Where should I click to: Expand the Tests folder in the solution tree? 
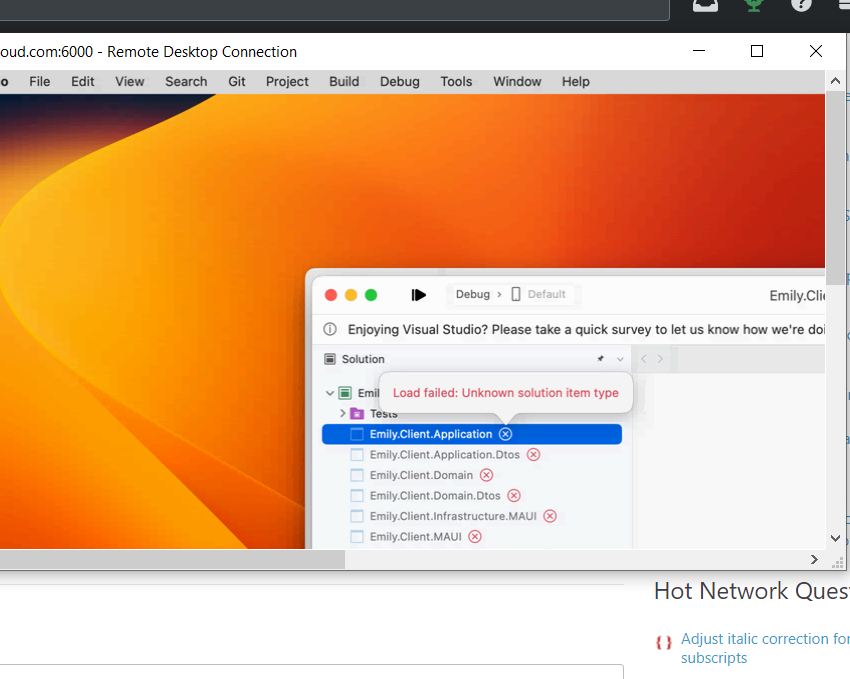coord(345,413)
